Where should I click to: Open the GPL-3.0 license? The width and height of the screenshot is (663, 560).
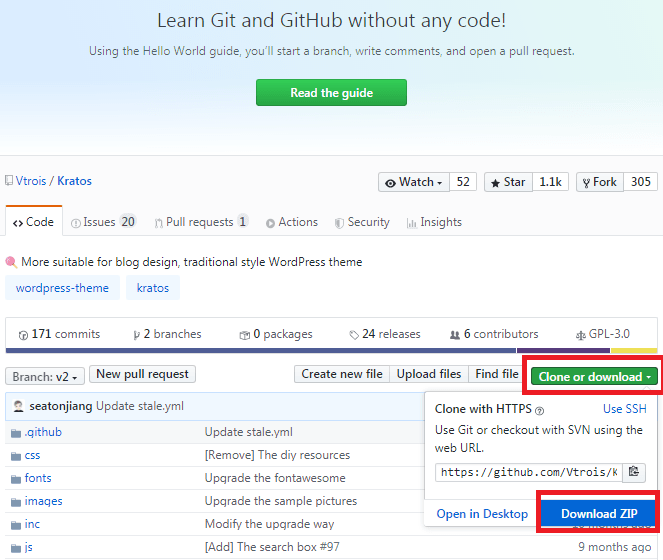pyautogui.click(x=603, y=334)
